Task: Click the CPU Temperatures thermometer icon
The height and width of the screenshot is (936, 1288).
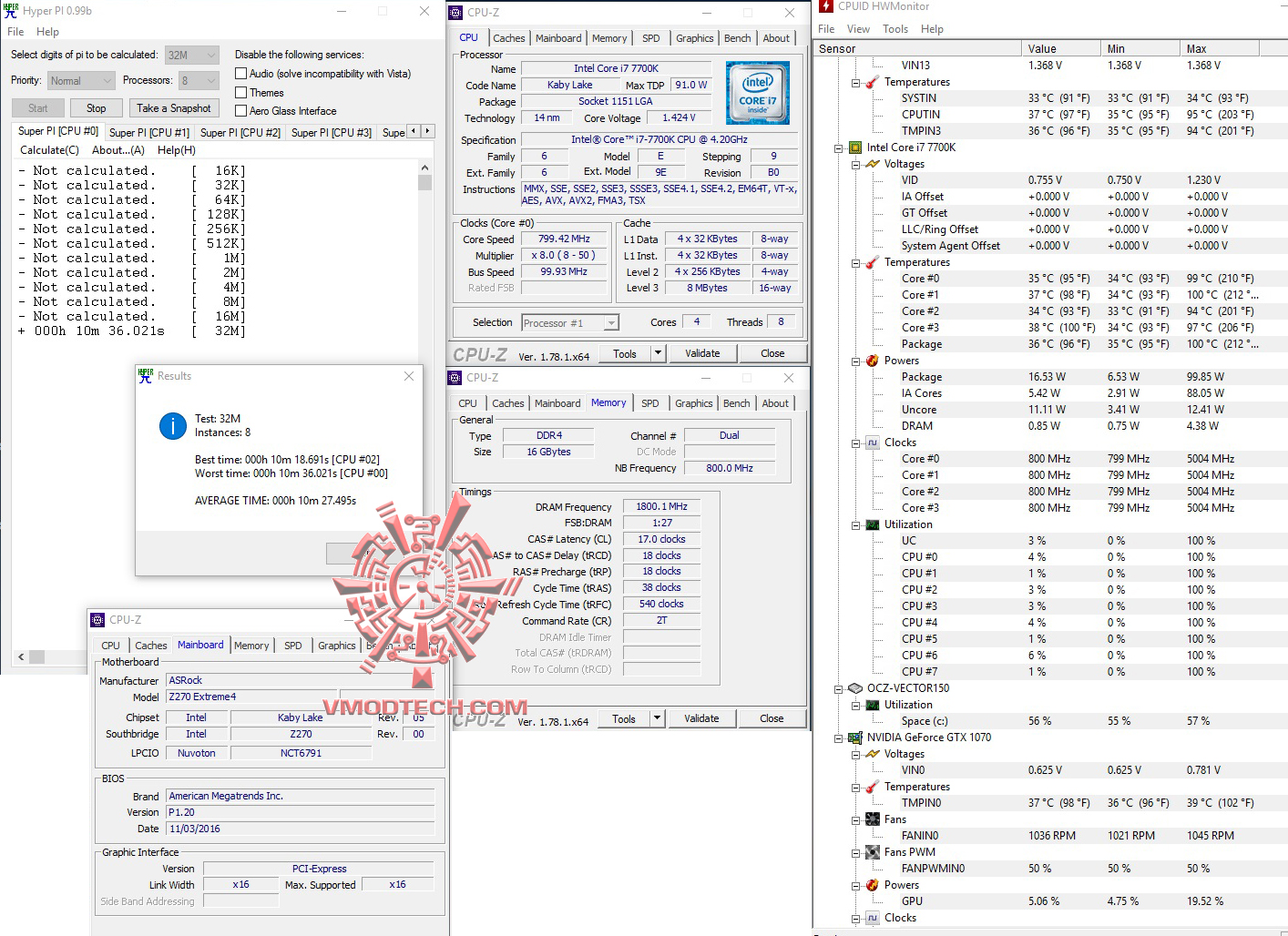Action: click(x=872, y=262)
